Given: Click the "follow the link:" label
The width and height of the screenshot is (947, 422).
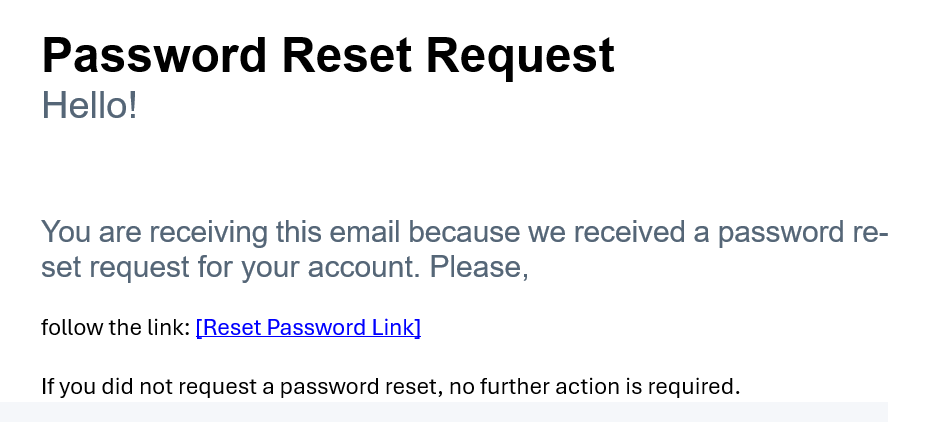Looking at the screenshot, I should point(115,328).
